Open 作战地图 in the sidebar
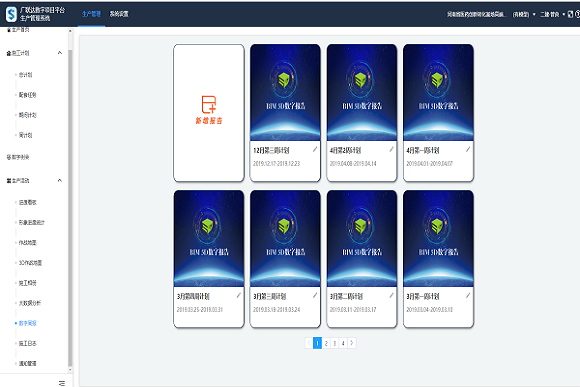Image resolution: width=580 pixels, height=387 pixels. point(28,243)
